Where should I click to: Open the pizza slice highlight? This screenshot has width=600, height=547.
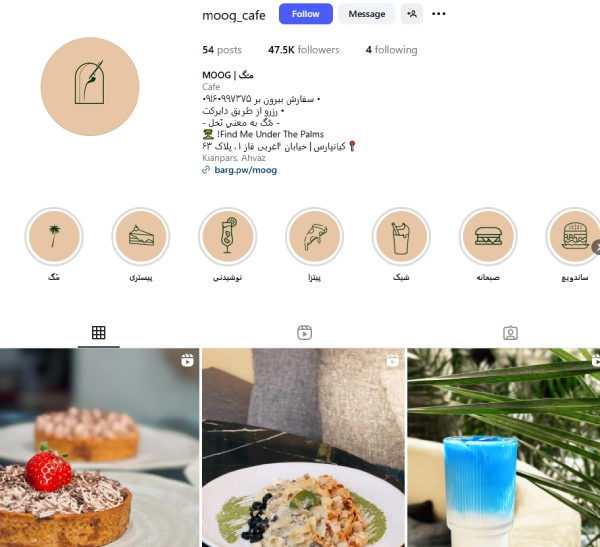[x=315, y=236]
